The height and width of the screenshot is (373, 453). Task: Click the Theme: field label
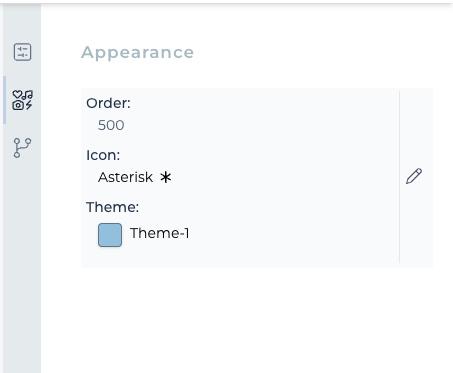[113, 207]
